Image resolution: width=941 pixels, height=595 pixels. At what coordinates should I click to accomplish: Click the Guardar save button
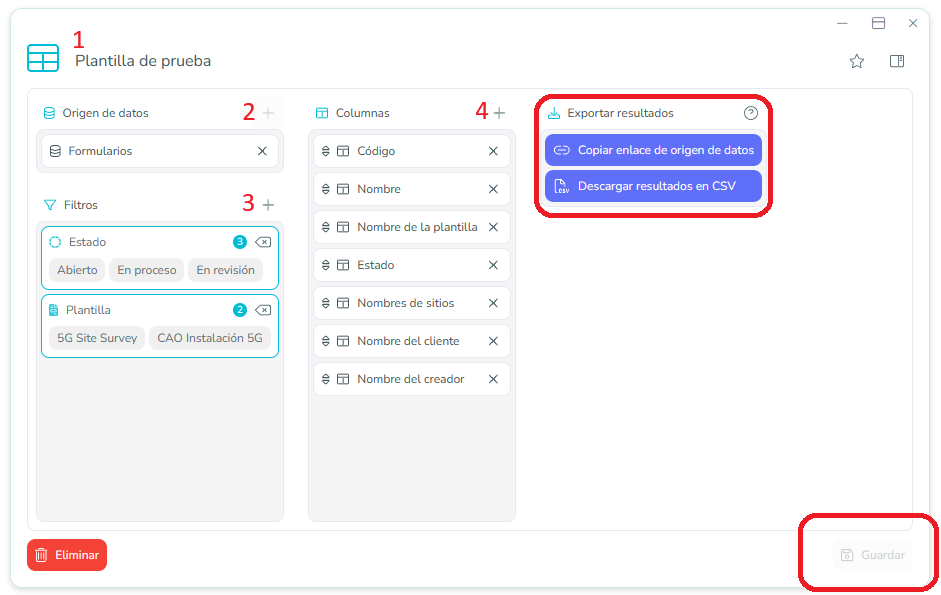point(873,555)
